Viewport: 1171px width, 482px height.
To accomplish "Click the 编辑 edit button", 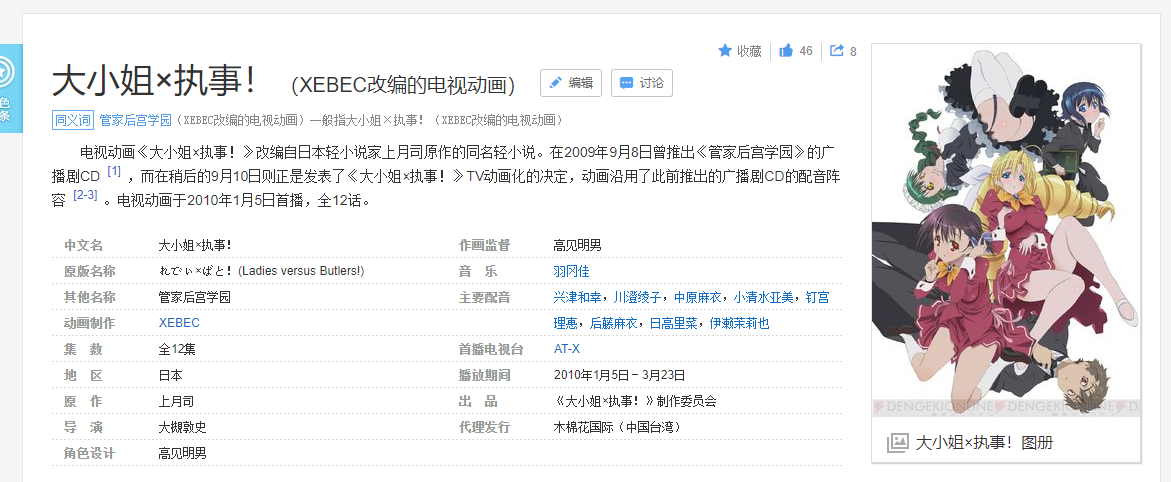I will (571, 83).
